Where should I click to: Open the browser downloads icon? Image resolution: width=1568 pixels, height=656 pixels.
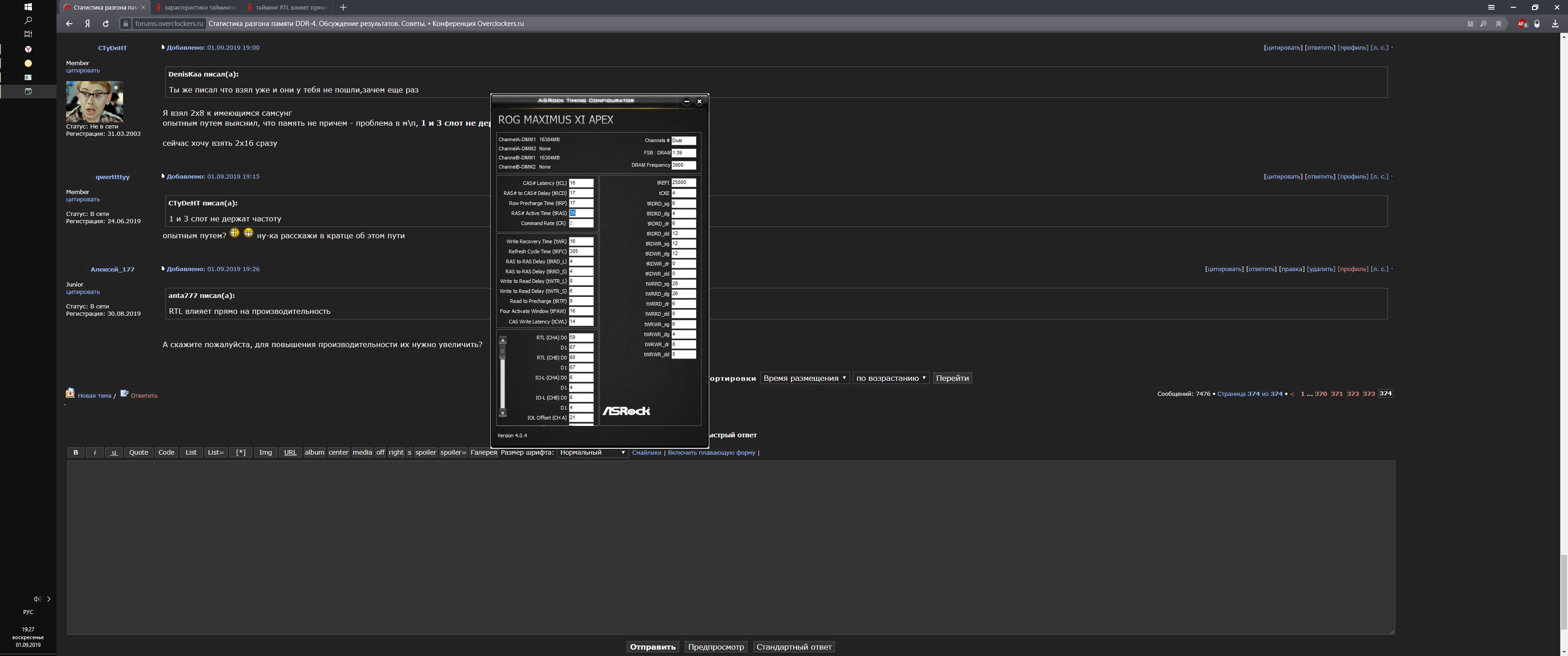click(x=1555, y=24)
